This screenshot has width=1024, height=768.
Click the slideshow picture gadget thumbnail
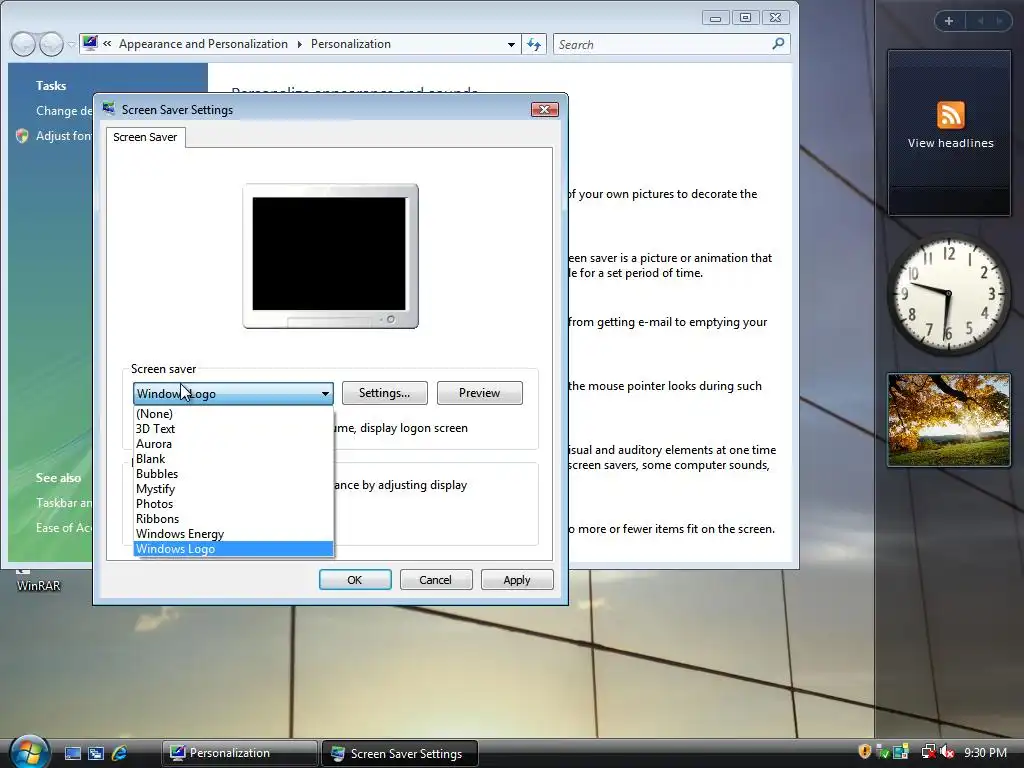pos(949,420)
